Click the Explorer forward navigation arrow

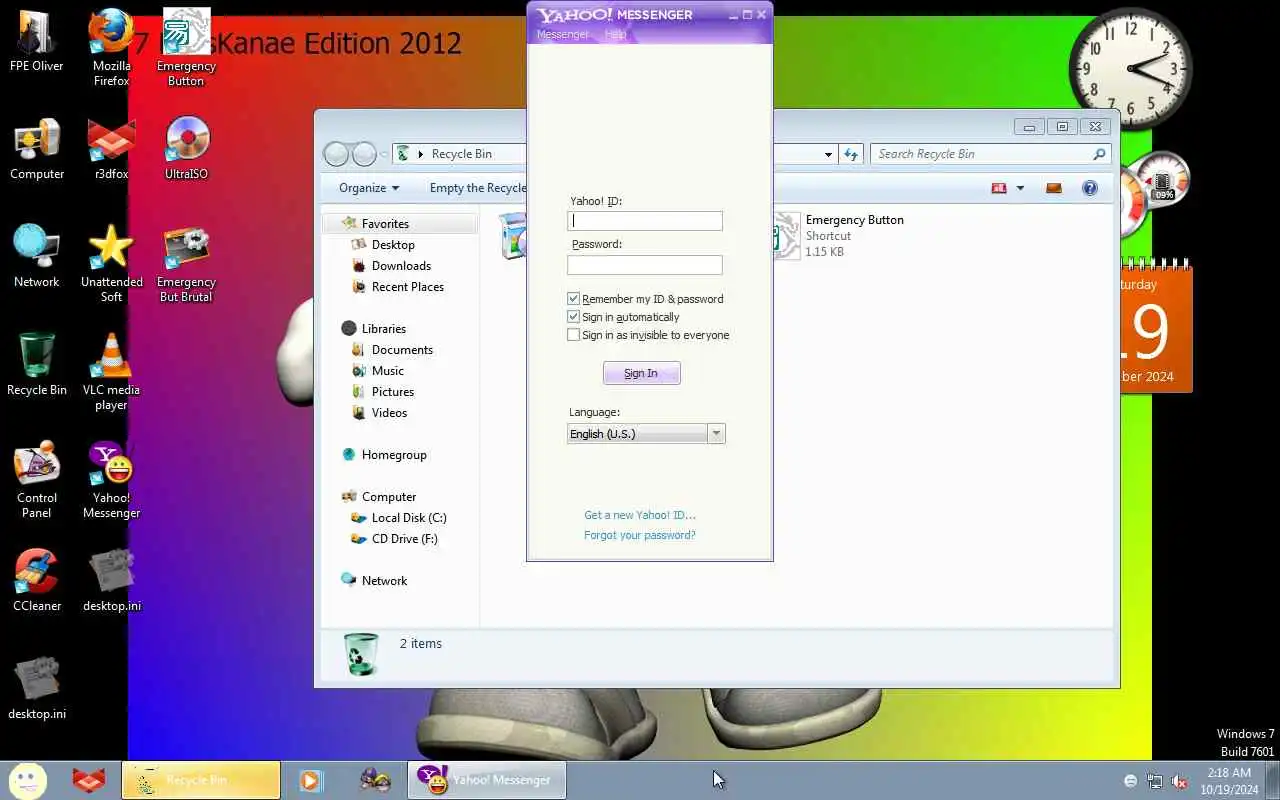pyautogui.click(x=365, y=154)
